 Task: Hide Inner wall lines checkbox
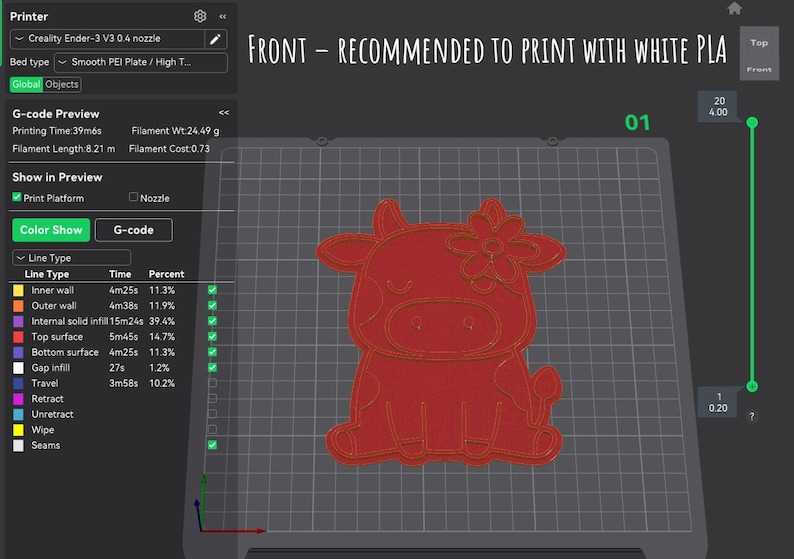[x=212, y=290]
